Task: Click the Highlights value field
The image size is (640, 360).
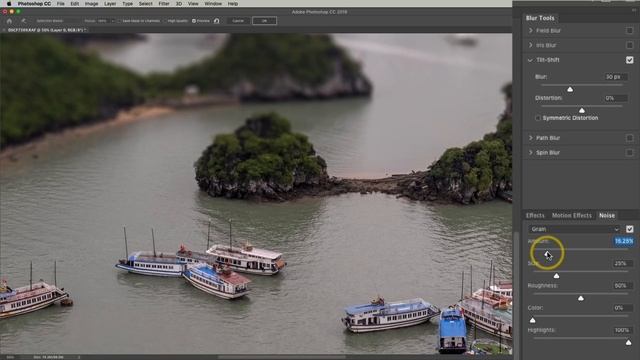Action: [622, 330]
